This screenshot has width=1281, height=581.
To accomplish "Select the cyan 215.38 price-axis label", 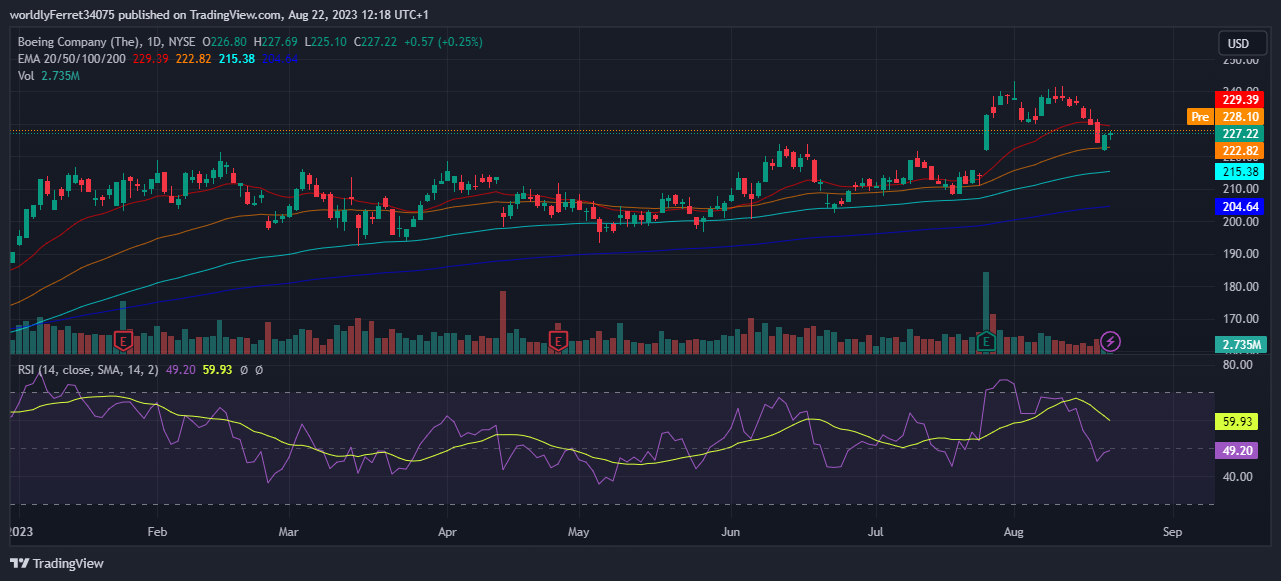I will [1240, 172].
